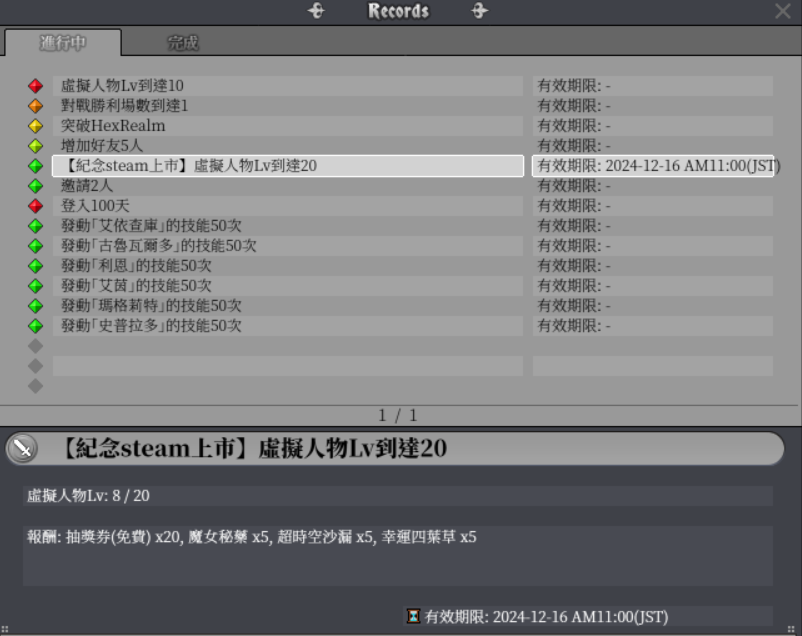Image resolution: width=802 pixels, height=636 pixels.
Task: Click orange gem icon beside 對戰勝利場數到達1
Action: pos(35,106)
